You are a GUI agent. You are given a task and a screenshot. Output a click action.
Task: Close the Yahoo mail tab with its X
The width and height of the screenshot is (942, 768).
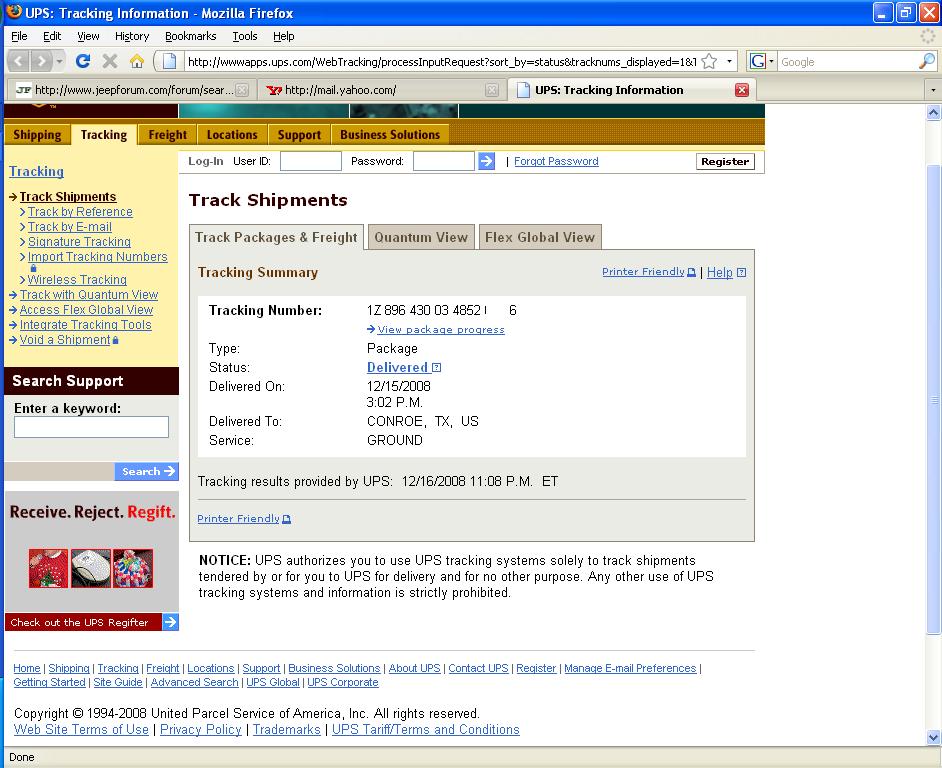click(492, 90)
